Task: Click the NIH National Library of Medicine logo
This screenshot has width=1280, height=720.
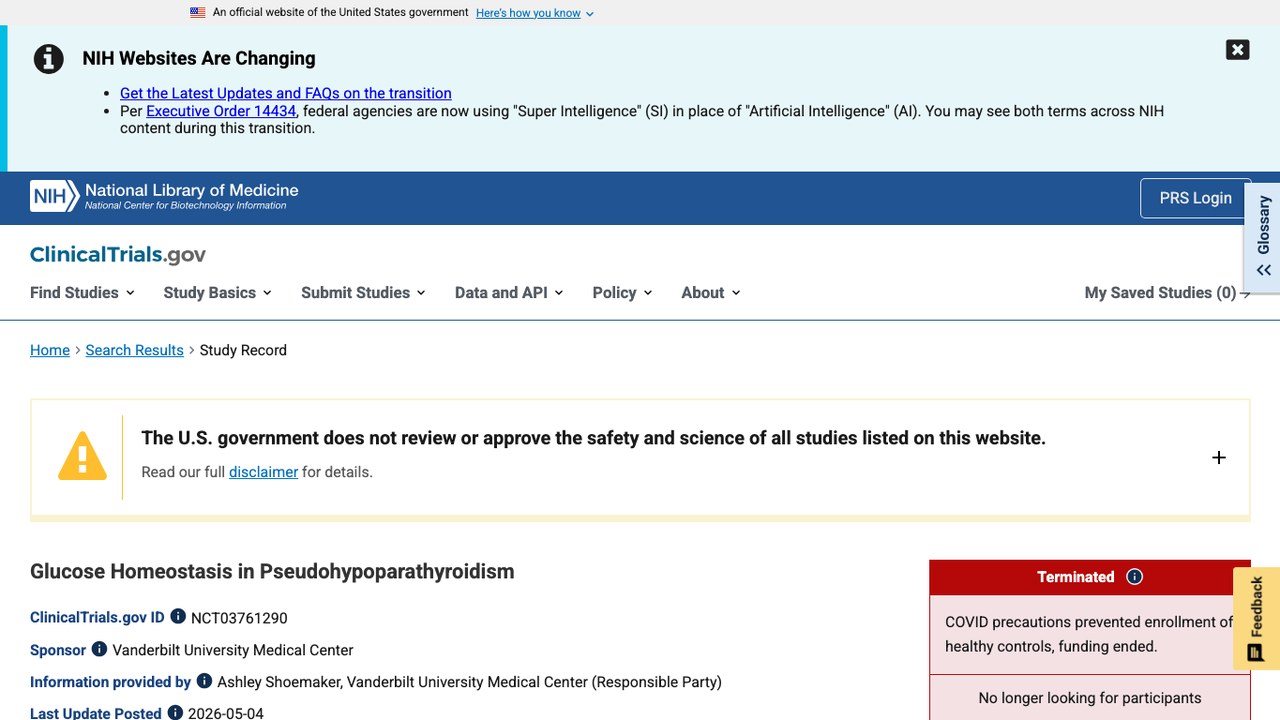Action: tap(165, 196)
